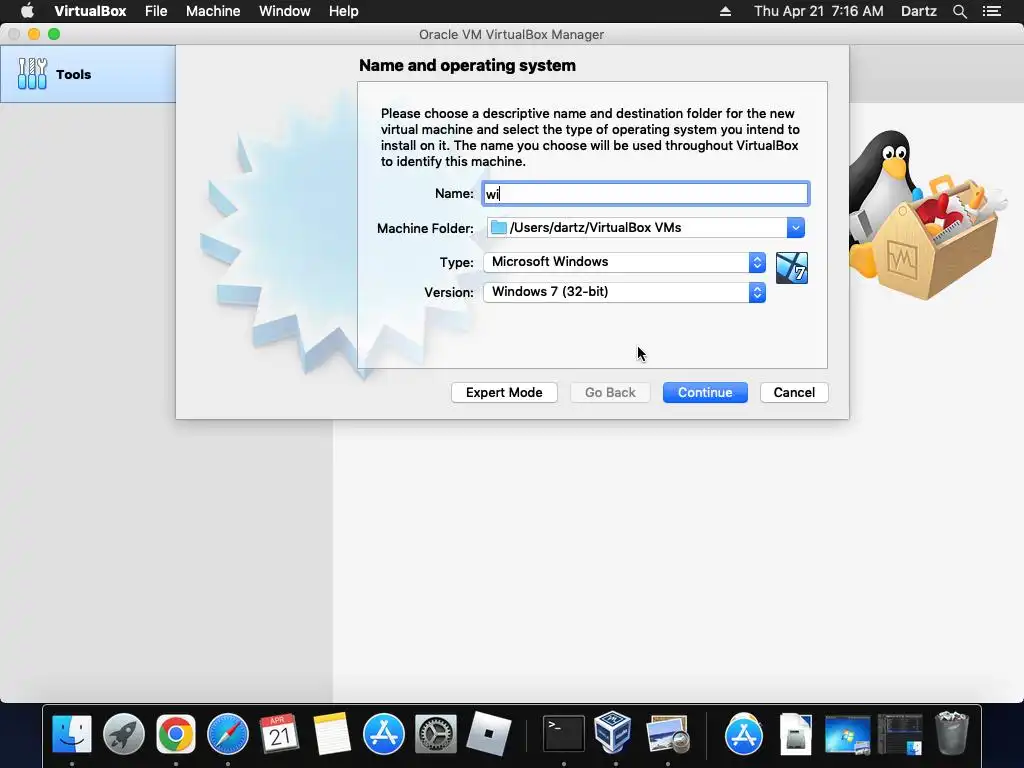This screenshot has width=1024, height=768.
Task: Click the Tools icon in the sidebar
Action: [32, 74]
